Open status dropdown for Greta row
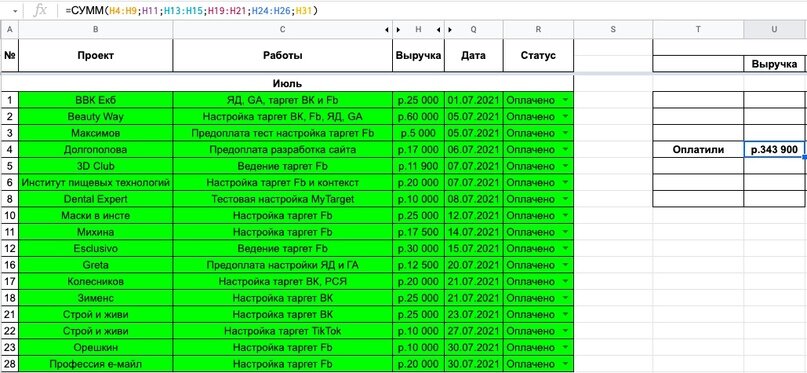The height and width of the screenshot is (373, 807). click(x=566, y=265)
